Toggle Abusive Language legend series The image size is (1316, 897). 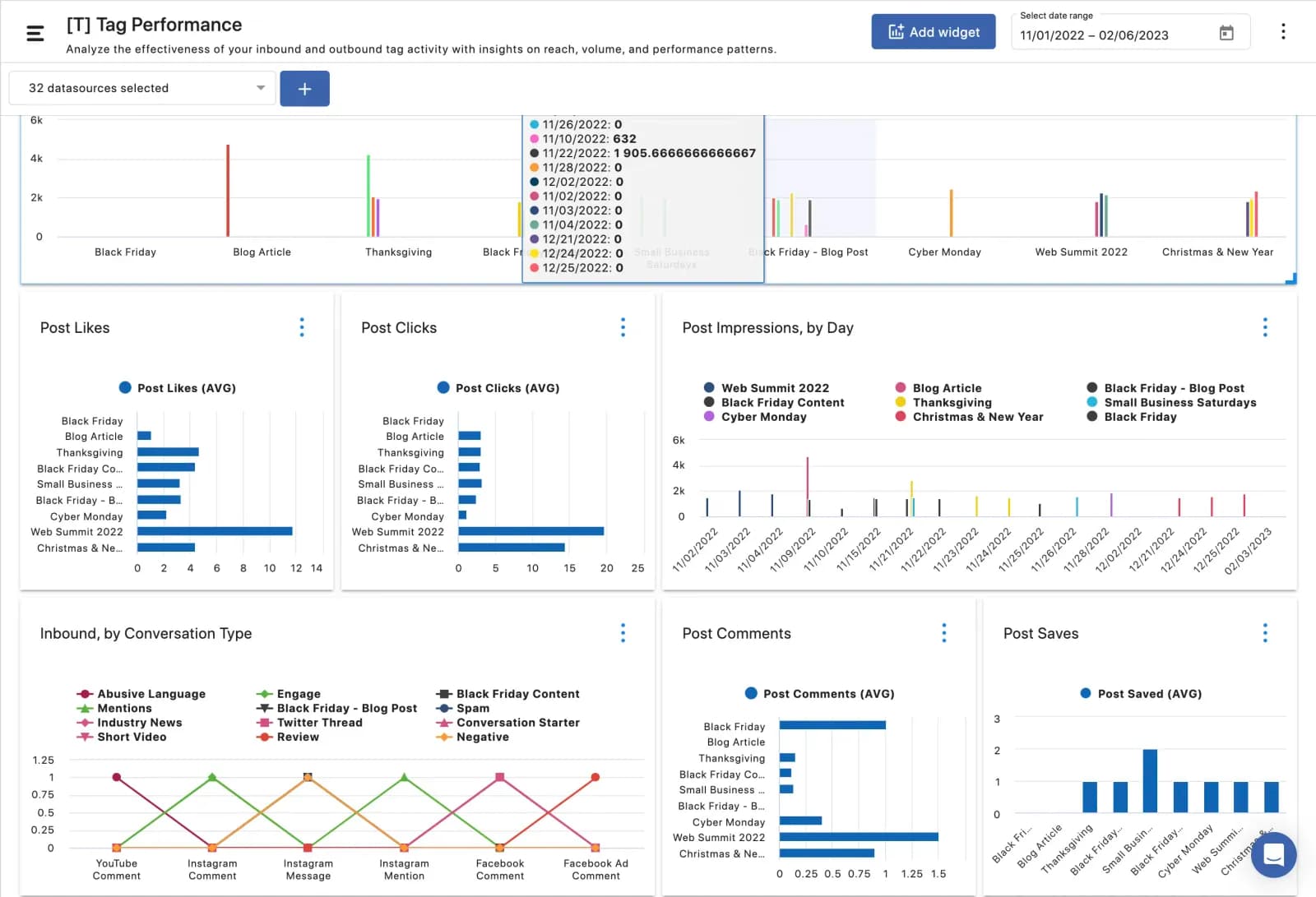151,694
